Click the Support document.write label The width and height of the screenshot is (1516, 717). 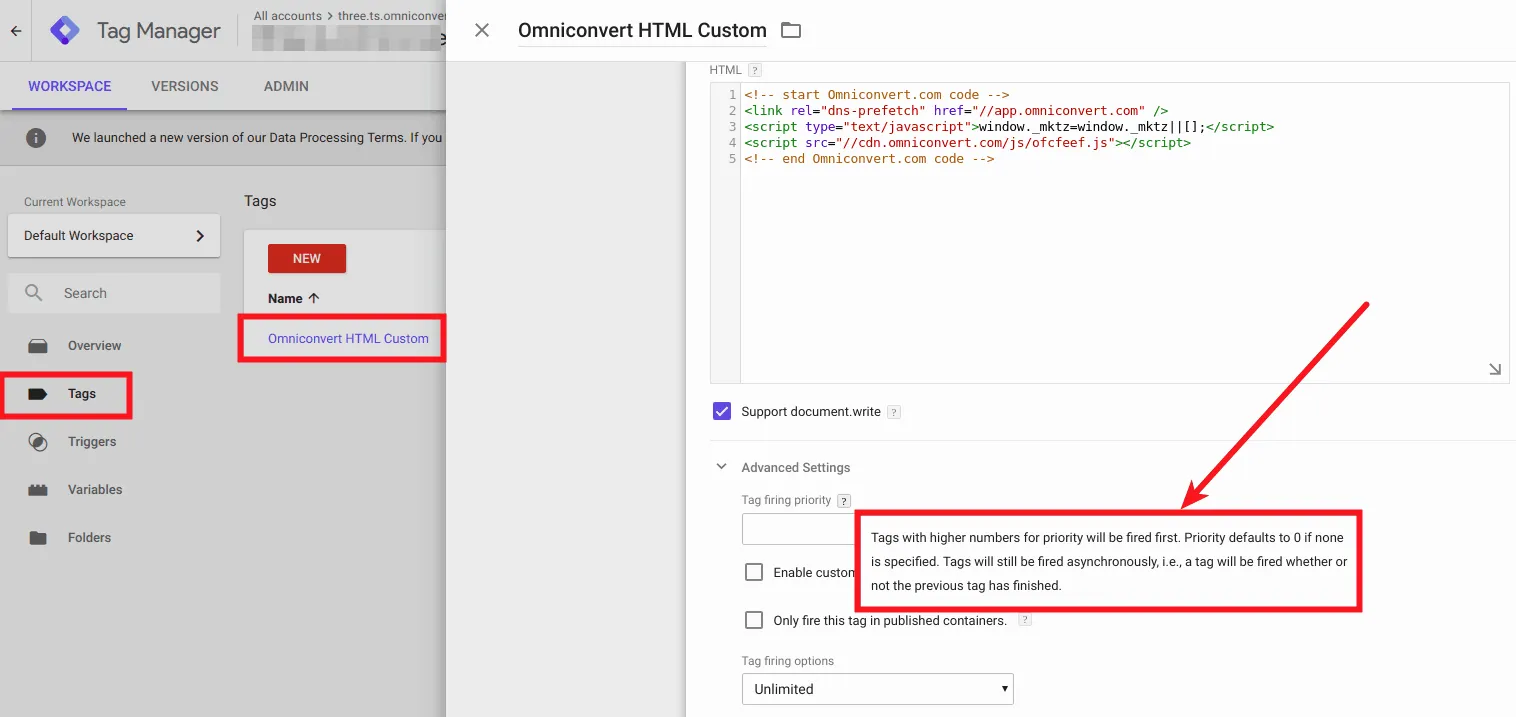[x=811, y=412]
